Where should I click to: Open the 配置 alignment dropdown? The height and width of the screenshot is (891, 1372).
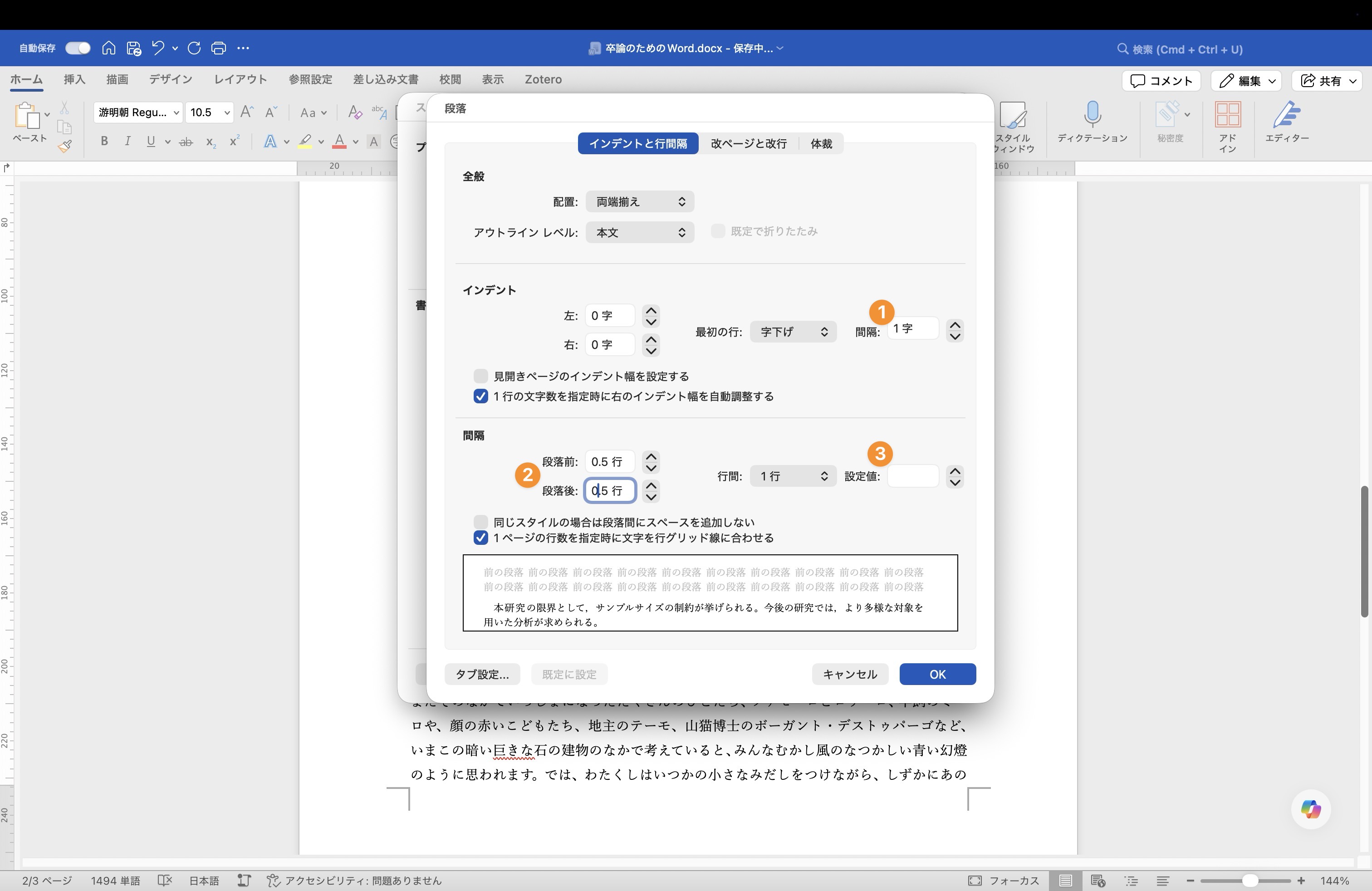tap(639, 201)
